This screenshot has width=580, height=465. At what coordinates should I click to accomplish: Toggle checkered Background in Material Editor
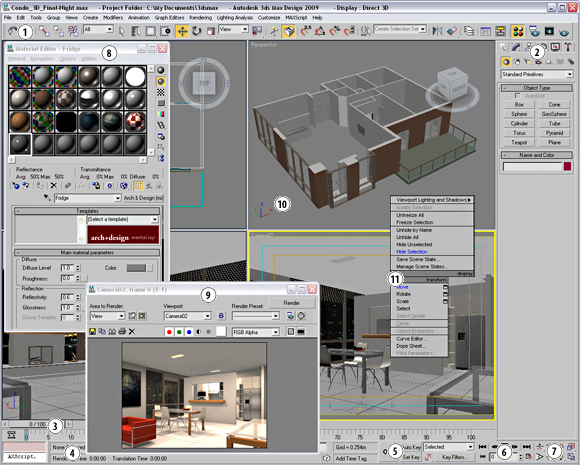[161, 92]
